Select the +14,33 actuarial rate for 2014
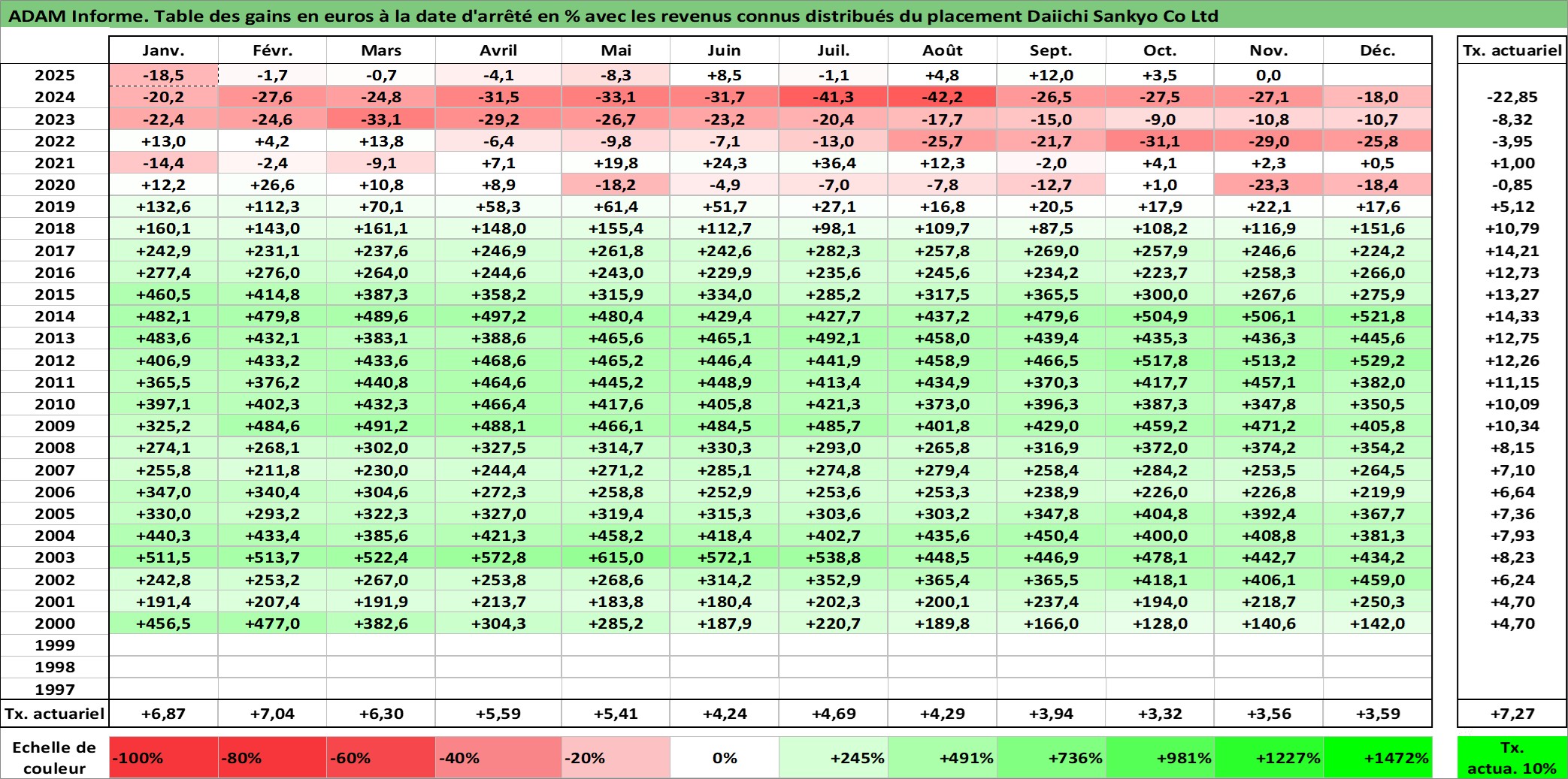This screenshot has width=1568, height=779. pyautogui.click(x=1512, y=316)
